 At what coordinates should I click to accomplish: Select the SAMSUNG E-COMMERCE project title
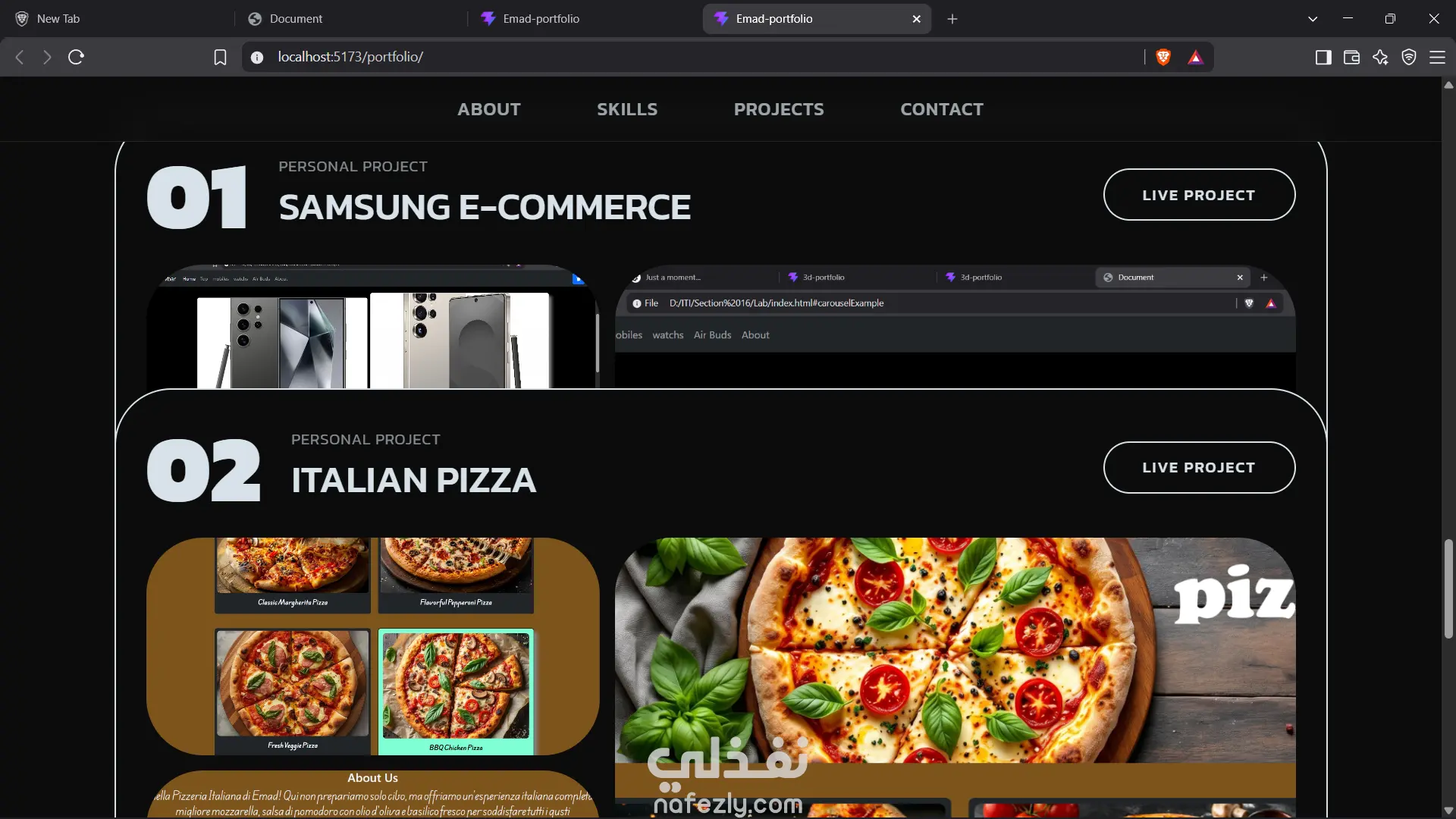pyautogui.click(x=485, y=207)
